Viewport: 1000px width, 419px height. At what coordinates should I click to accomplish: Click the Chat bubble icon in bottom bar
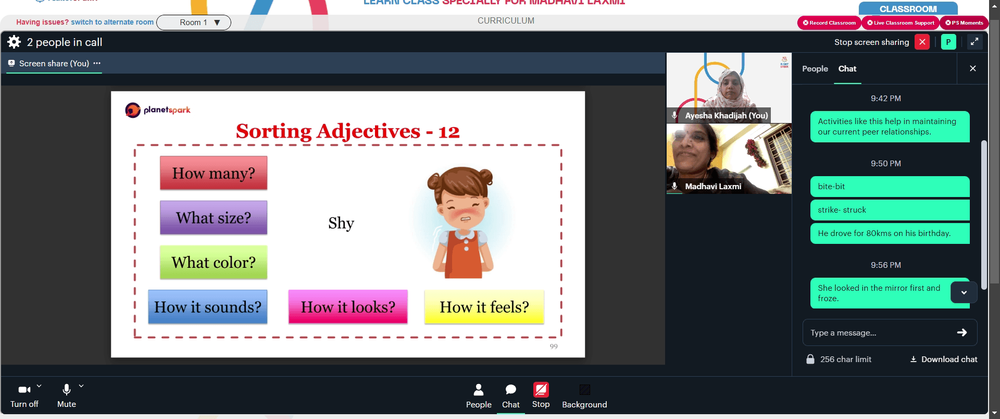(x=511, y=390)
